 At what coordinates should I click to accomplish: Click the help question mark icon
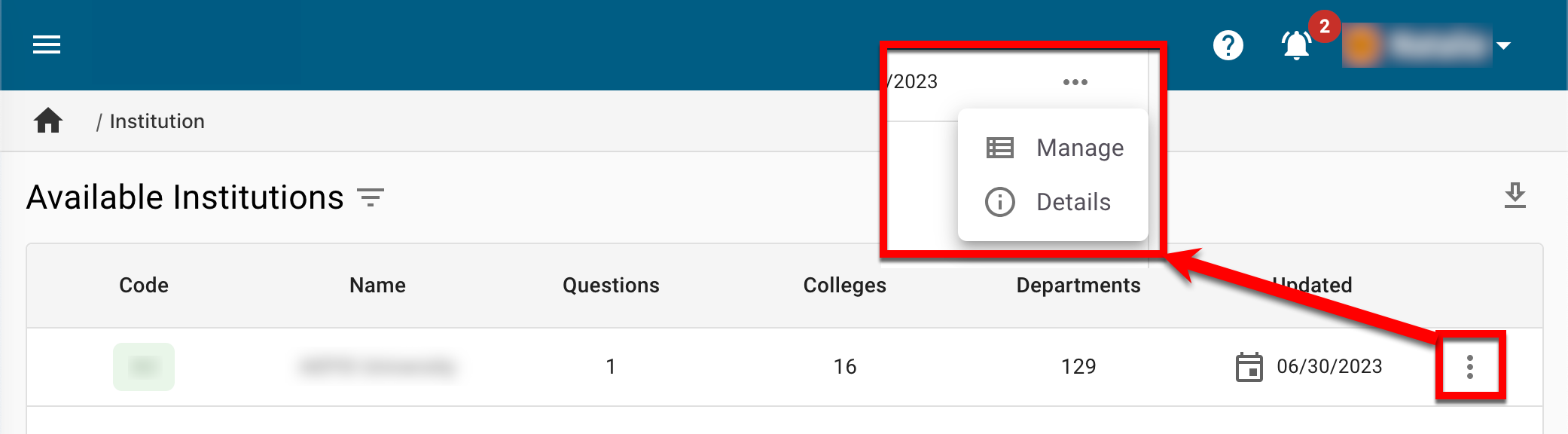tap(1228, 45)
